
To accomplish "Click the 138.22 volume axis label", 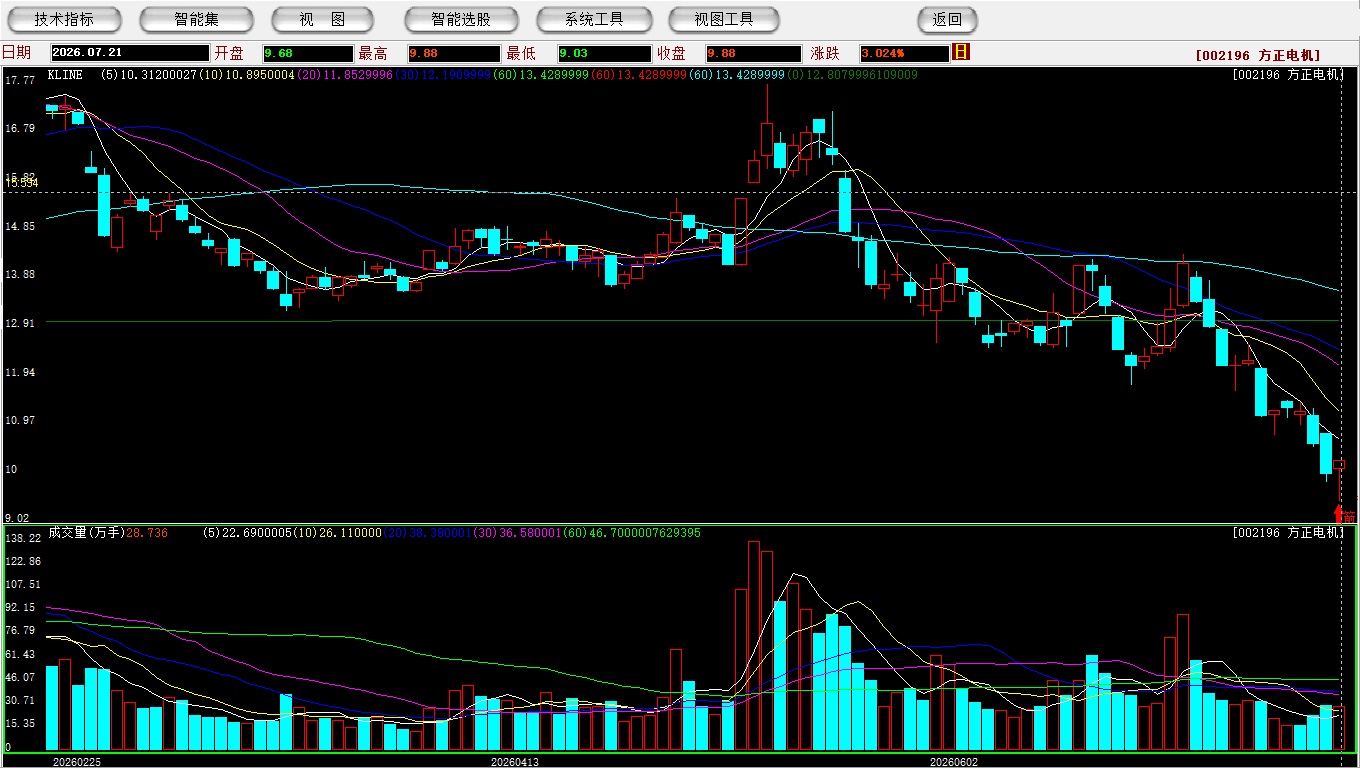I will tap(22, 538).
